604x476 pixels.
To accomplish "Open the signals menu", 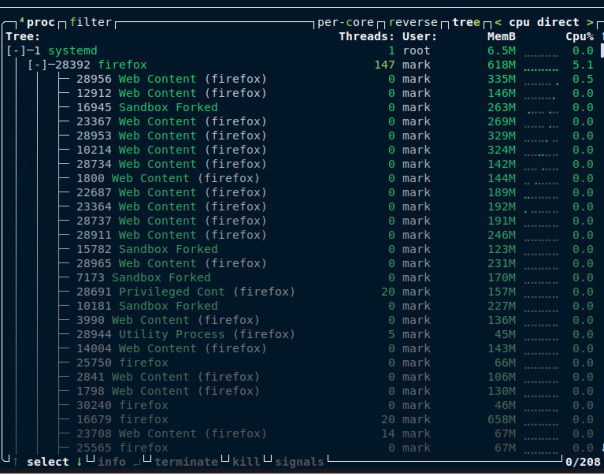I will [x=299, y=461].
